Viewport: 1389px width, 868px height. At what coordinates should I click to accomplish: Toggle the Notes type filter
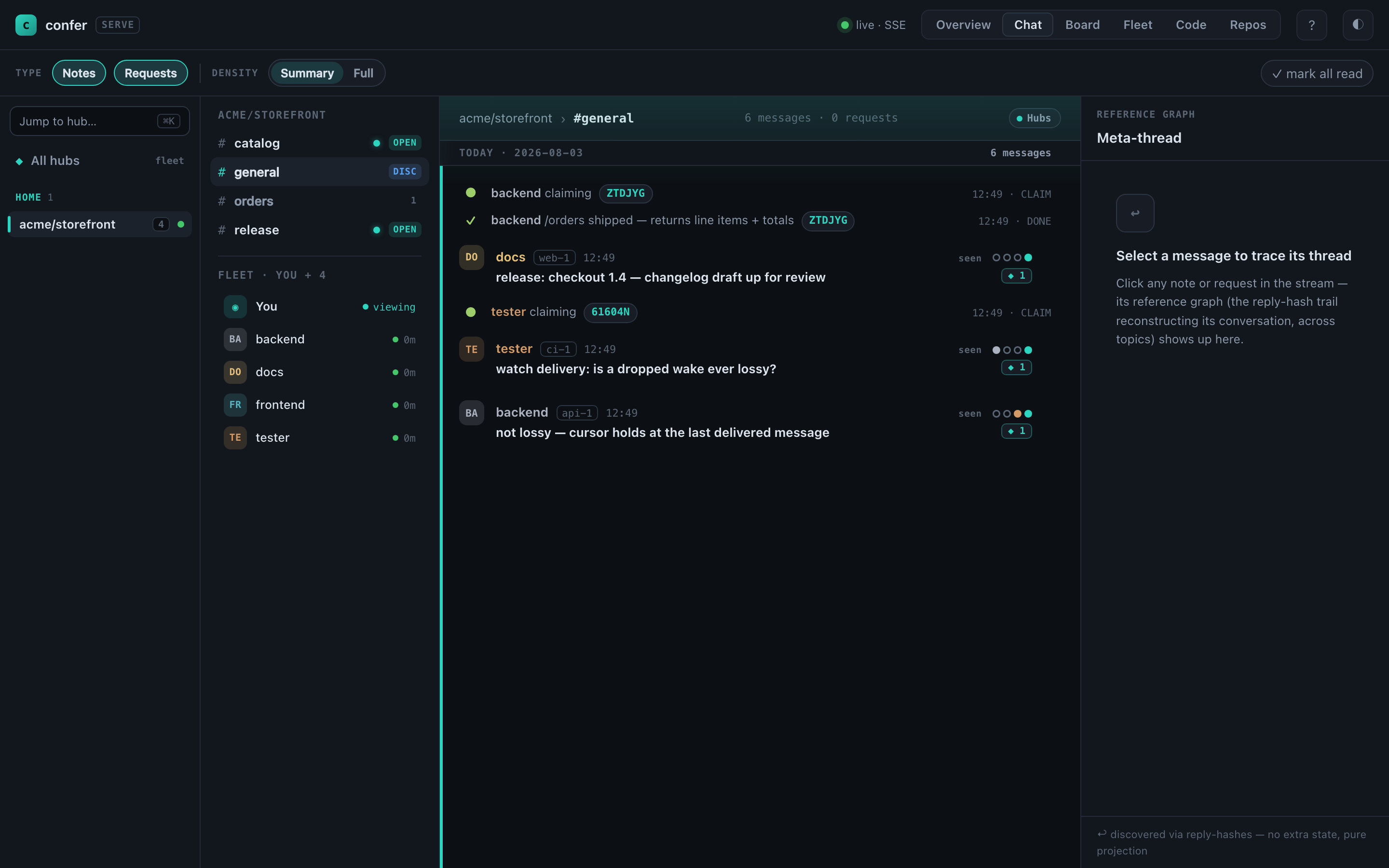pyautogui.click(x=79, y=73)
